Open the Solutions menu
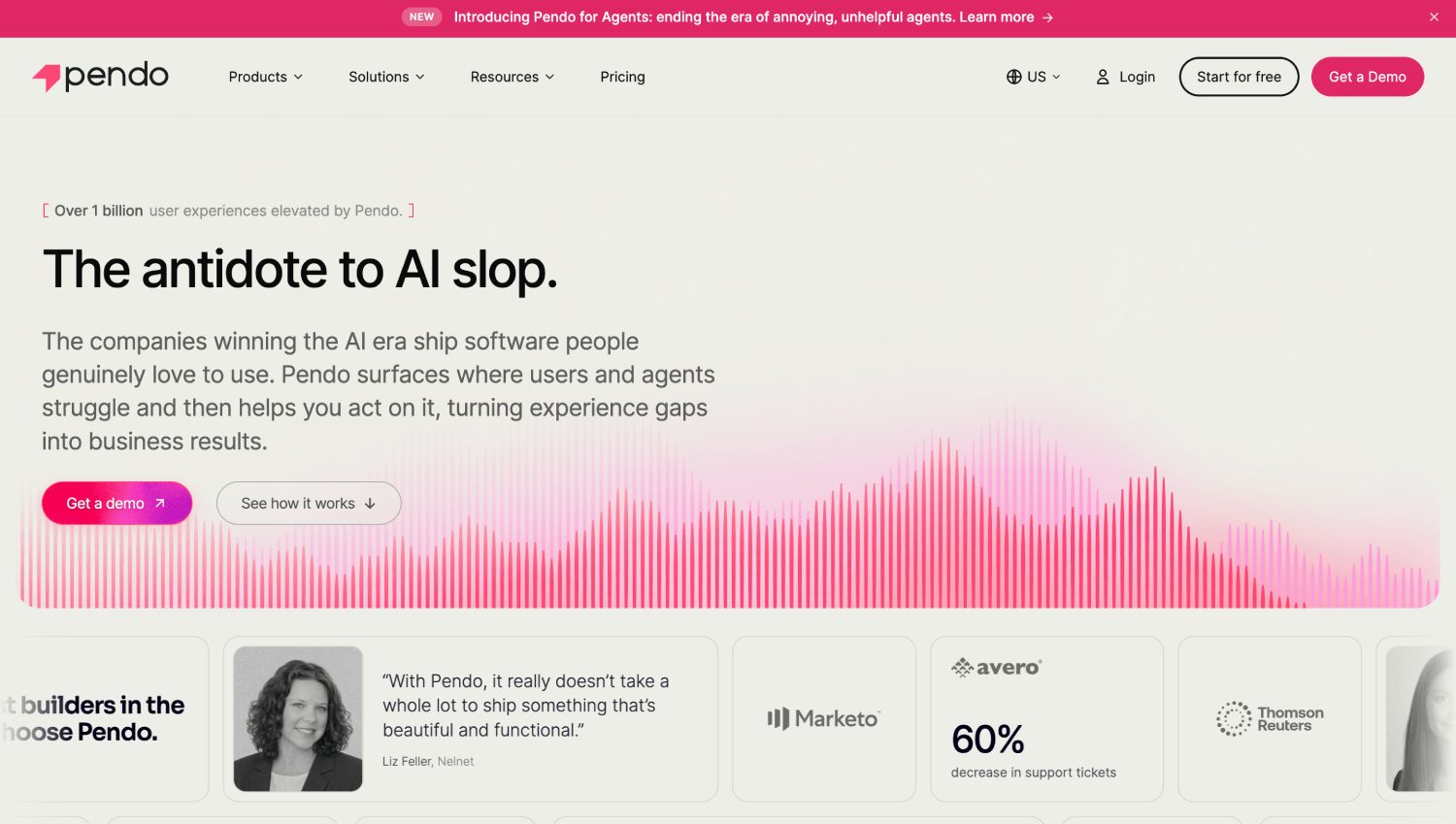This screenshot has width=1456, height=824. [386, 77]
